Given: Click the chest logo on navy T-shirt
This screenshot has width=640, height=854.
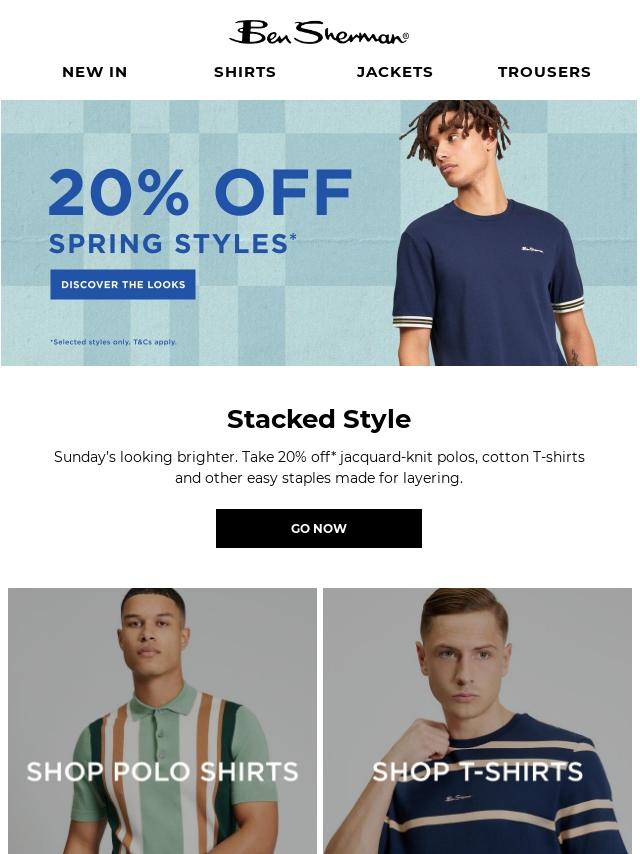Looking at the screenshot, I should coord(532,250).
